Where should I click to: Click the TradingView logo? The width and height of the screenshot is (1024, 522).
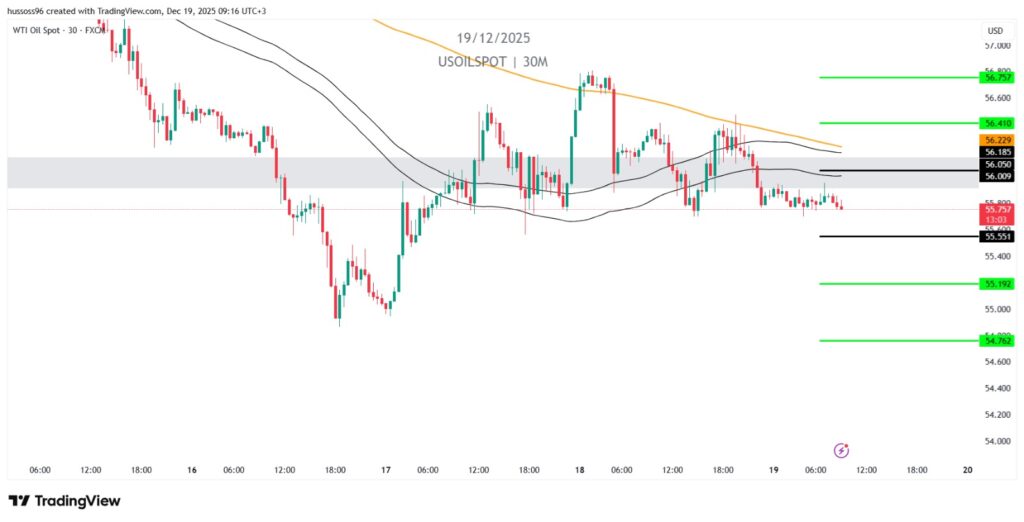[64, 500]
